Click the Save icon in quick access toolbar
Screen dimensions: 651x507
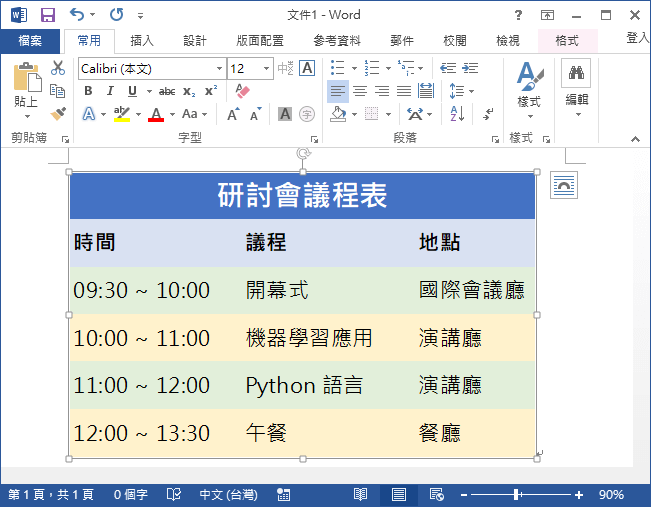[x=48, y=15]
